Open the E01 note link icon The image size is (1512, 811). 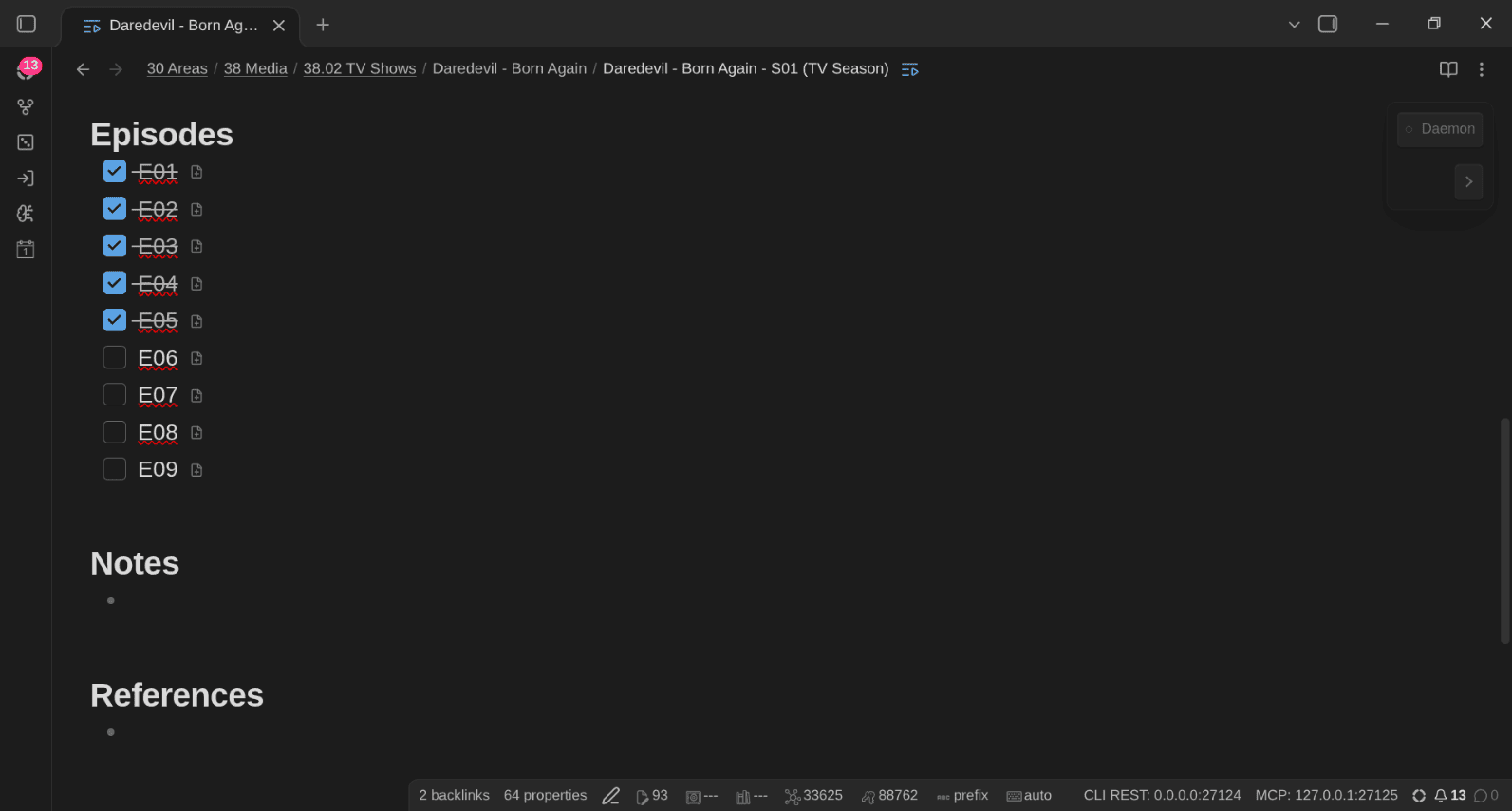(196, 172)
